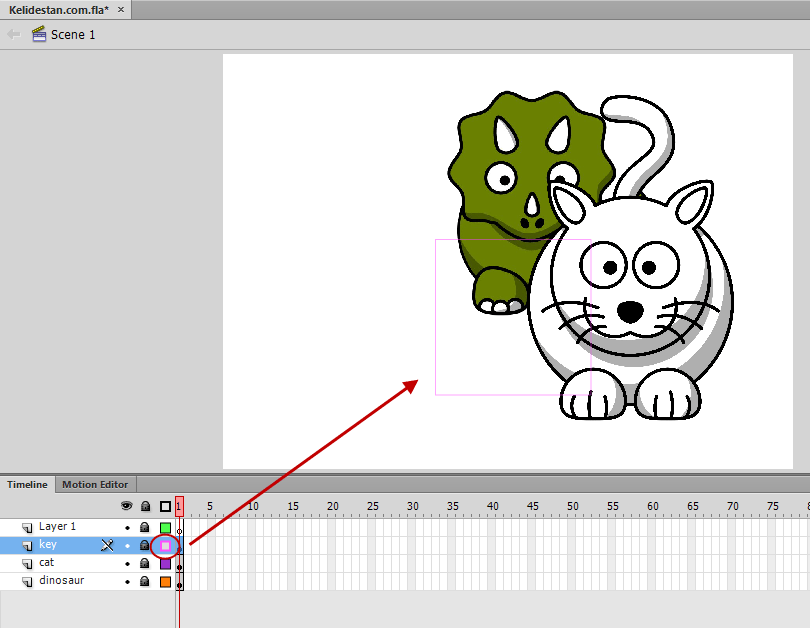Click the page icon of dinosaur layer
The height and width of the screenshot is (628, 810).
(27, 582)
